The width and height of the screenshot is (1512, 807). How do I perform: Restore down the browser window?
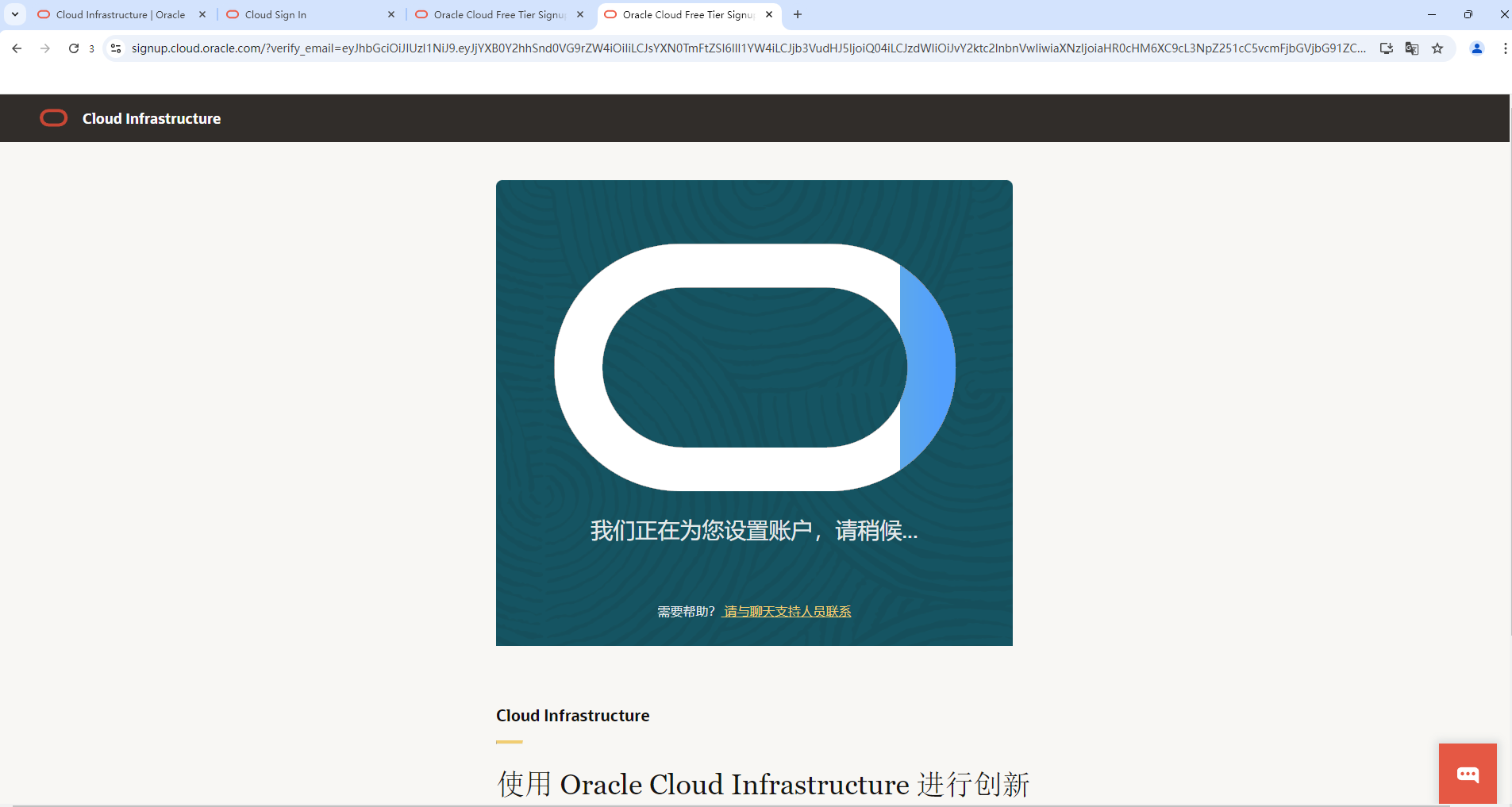pos(1468,14)
